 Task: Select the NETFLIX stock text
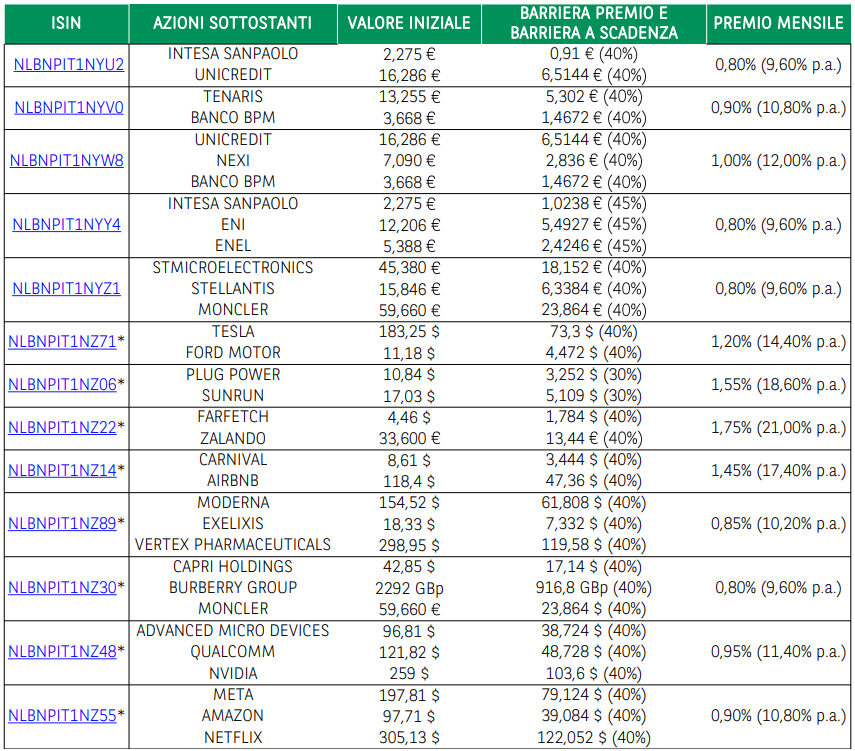(233, 737)
